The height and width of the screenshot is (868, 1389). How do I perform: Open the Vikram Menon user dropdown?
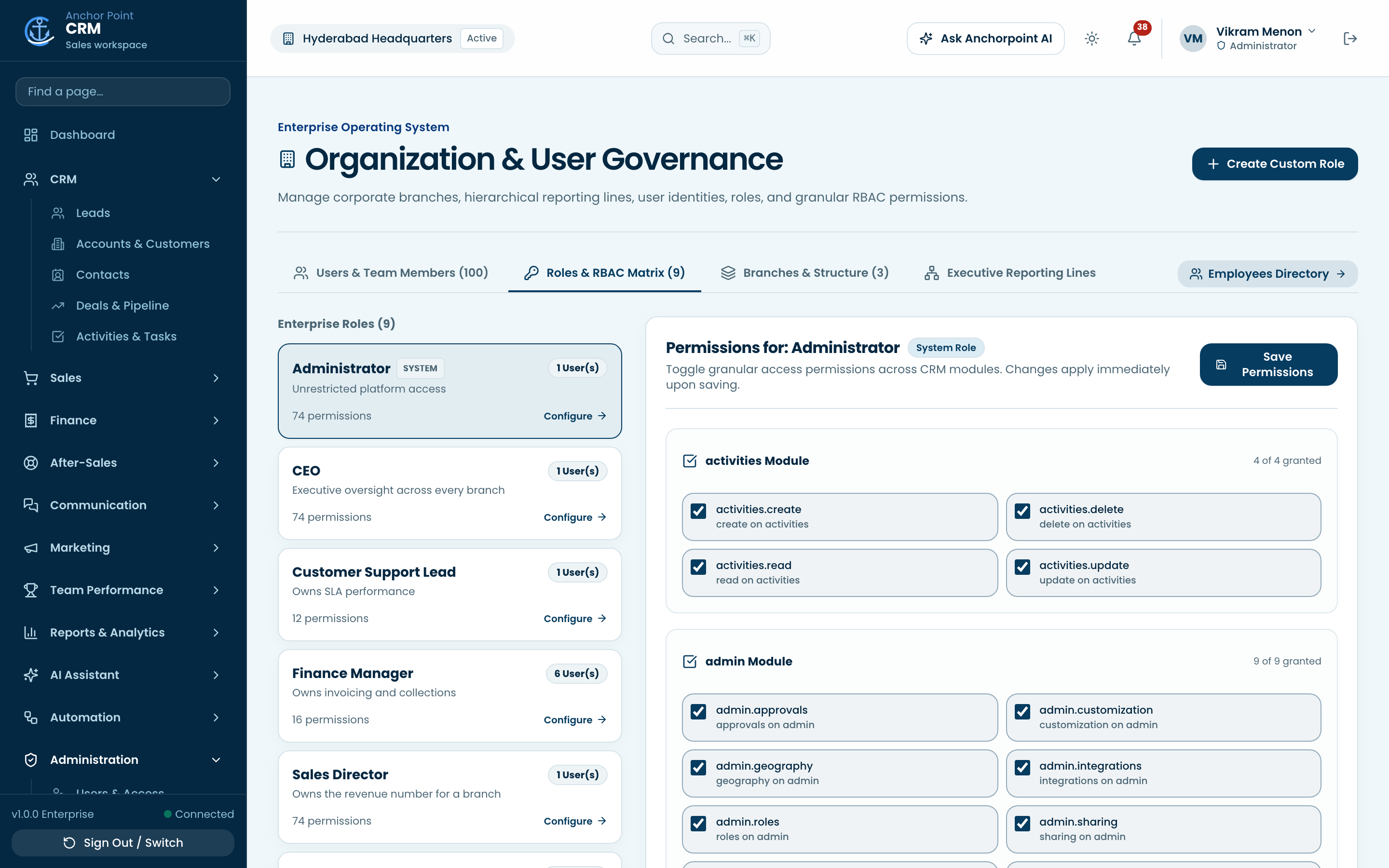click(x=1247, y=39)
